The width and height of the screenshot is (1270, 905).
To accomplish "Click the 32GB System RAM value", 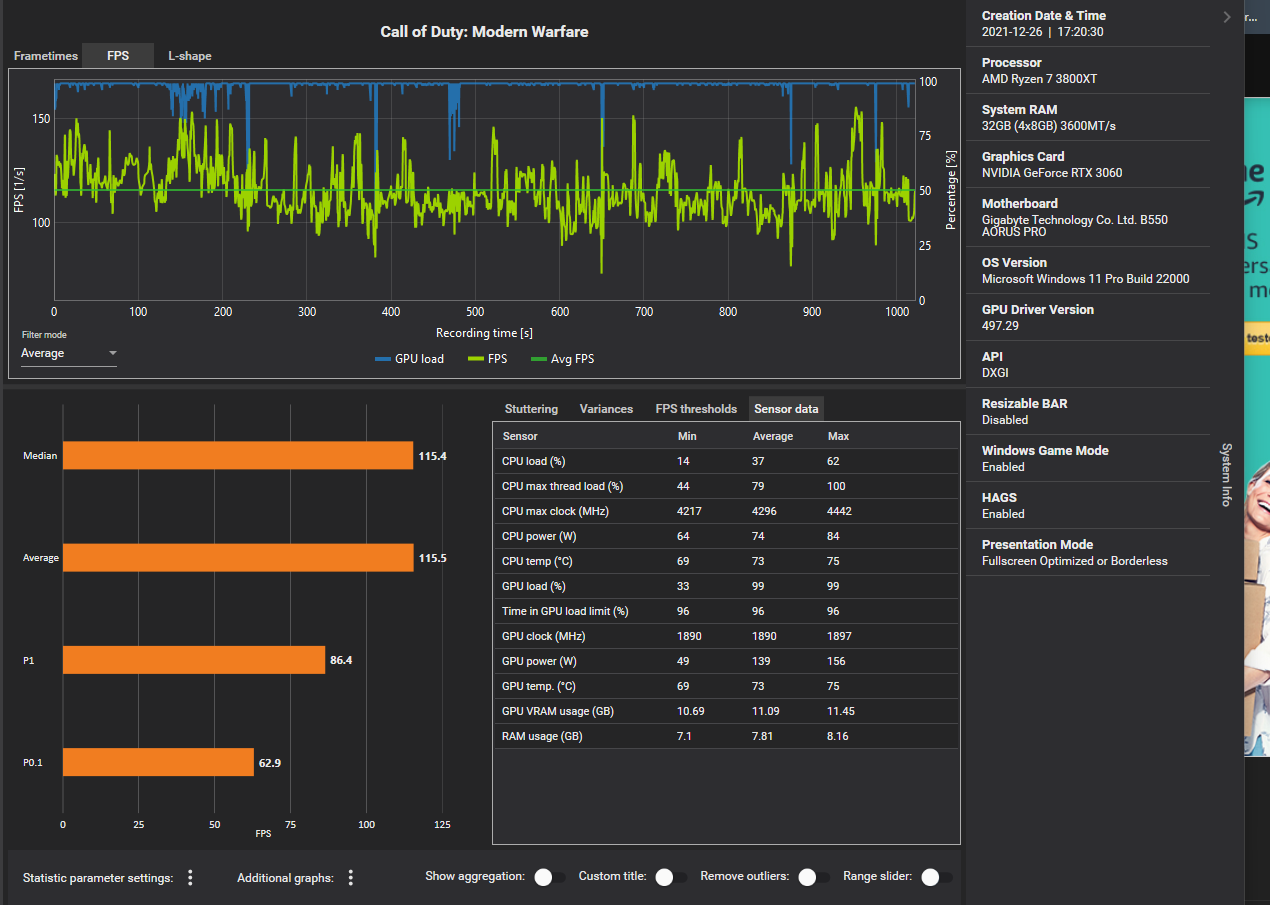I will tap(1048, 126).
